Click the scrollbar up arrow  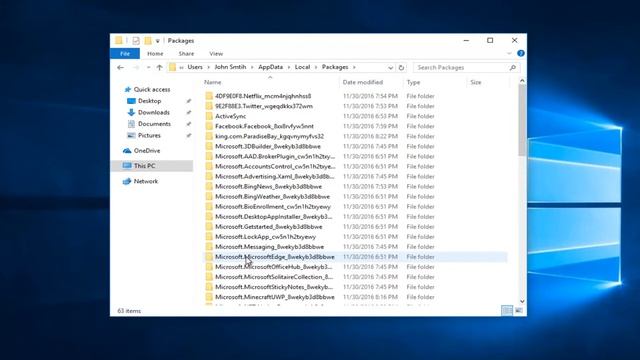522,81
